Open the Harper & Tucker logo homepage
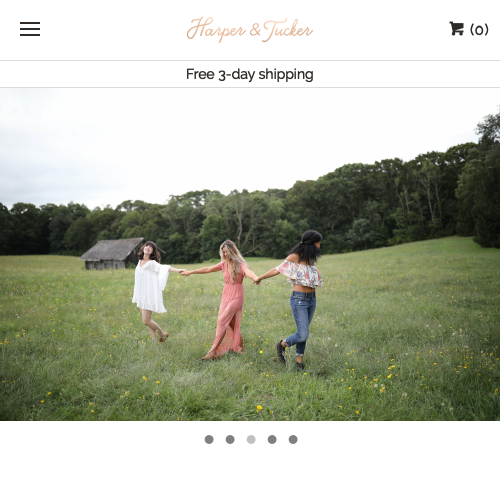500x500 pixels. tap(249, 29)
